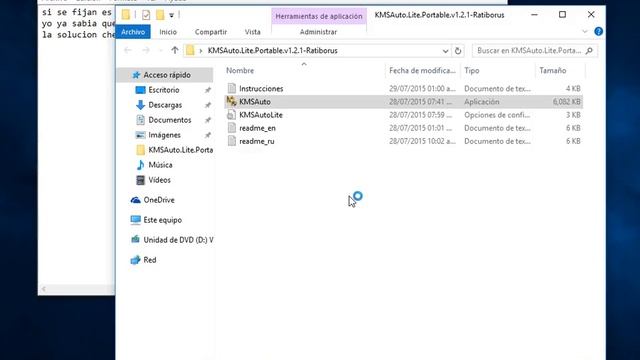Refresh the current folder view

coord(458,51)
